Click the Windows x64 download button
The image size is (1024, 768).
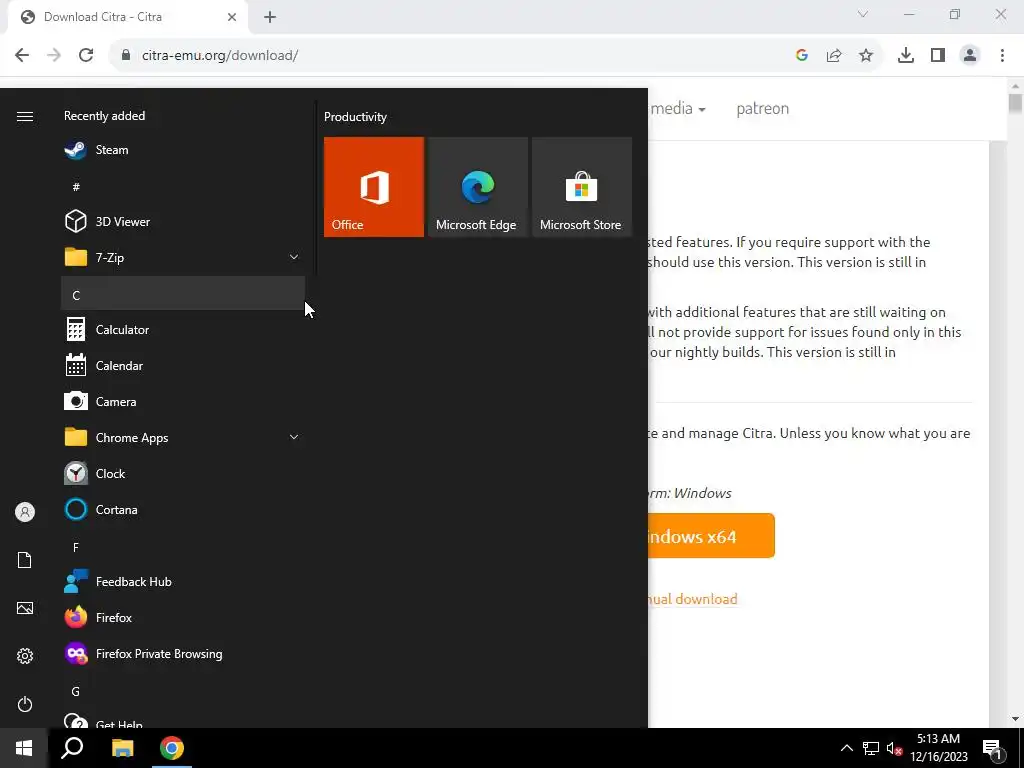click(x=712, y=536)
